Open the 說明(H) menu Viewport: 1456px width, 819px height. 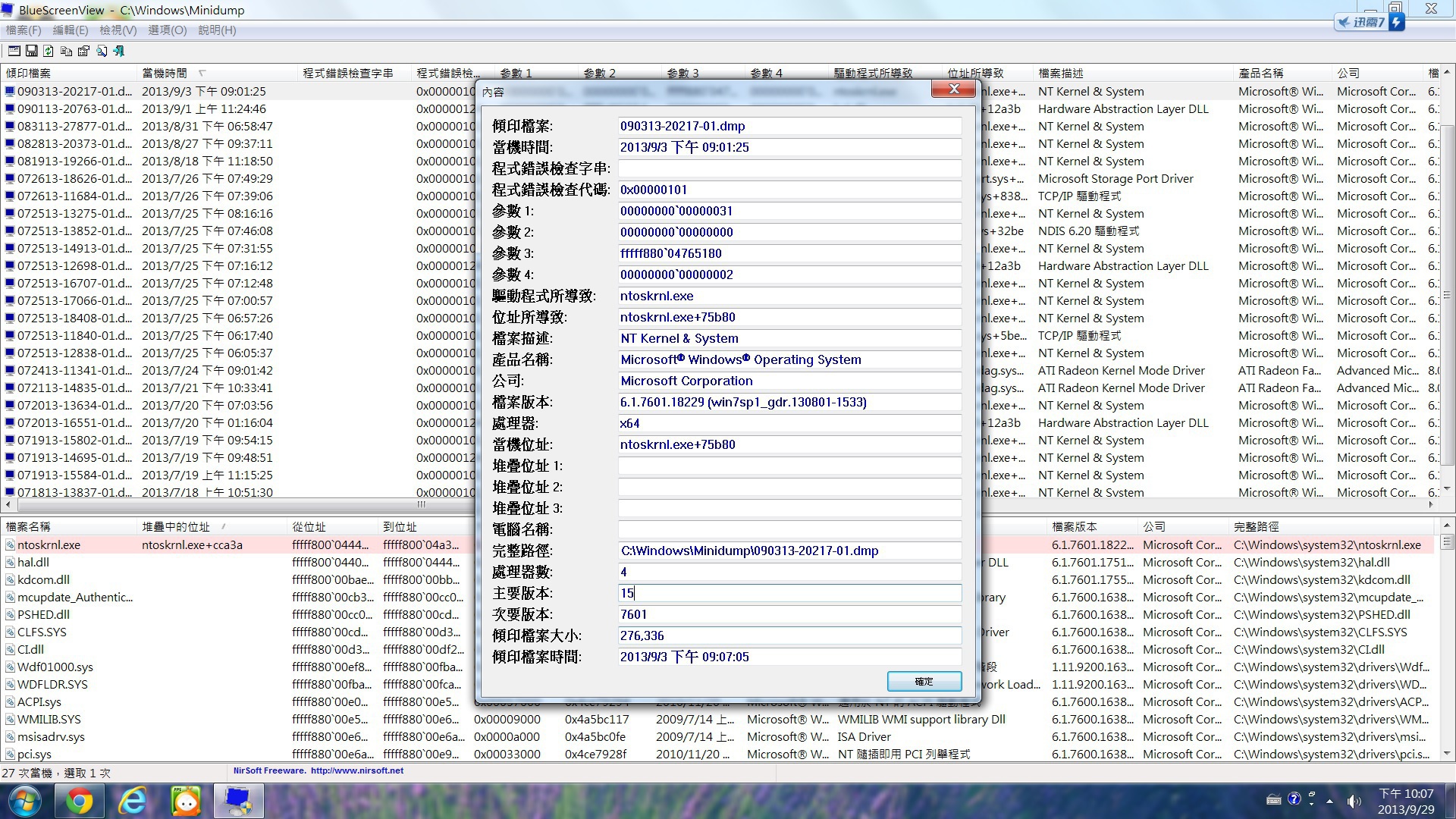pyautogui.click(x=217, y=30)
